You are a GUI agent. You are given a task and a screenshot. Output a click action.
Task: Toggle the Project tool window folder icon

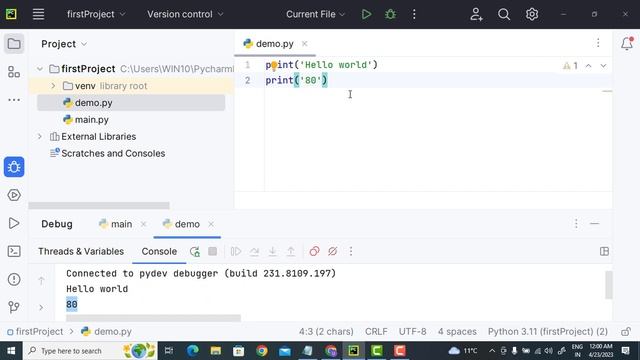14,44
